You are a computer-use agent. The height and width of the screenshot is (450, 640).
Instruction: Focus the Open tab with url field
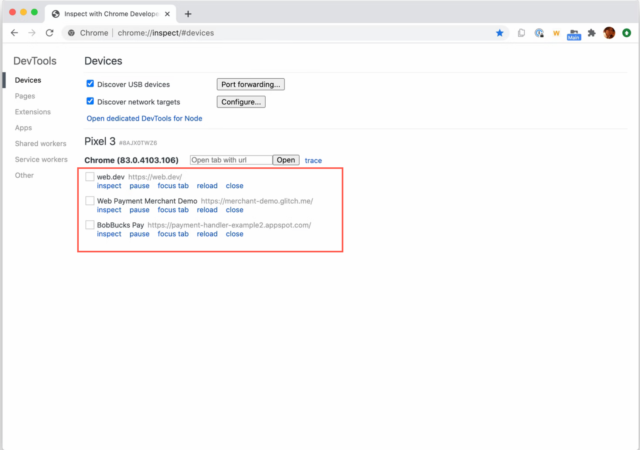[x=230, y=160]
